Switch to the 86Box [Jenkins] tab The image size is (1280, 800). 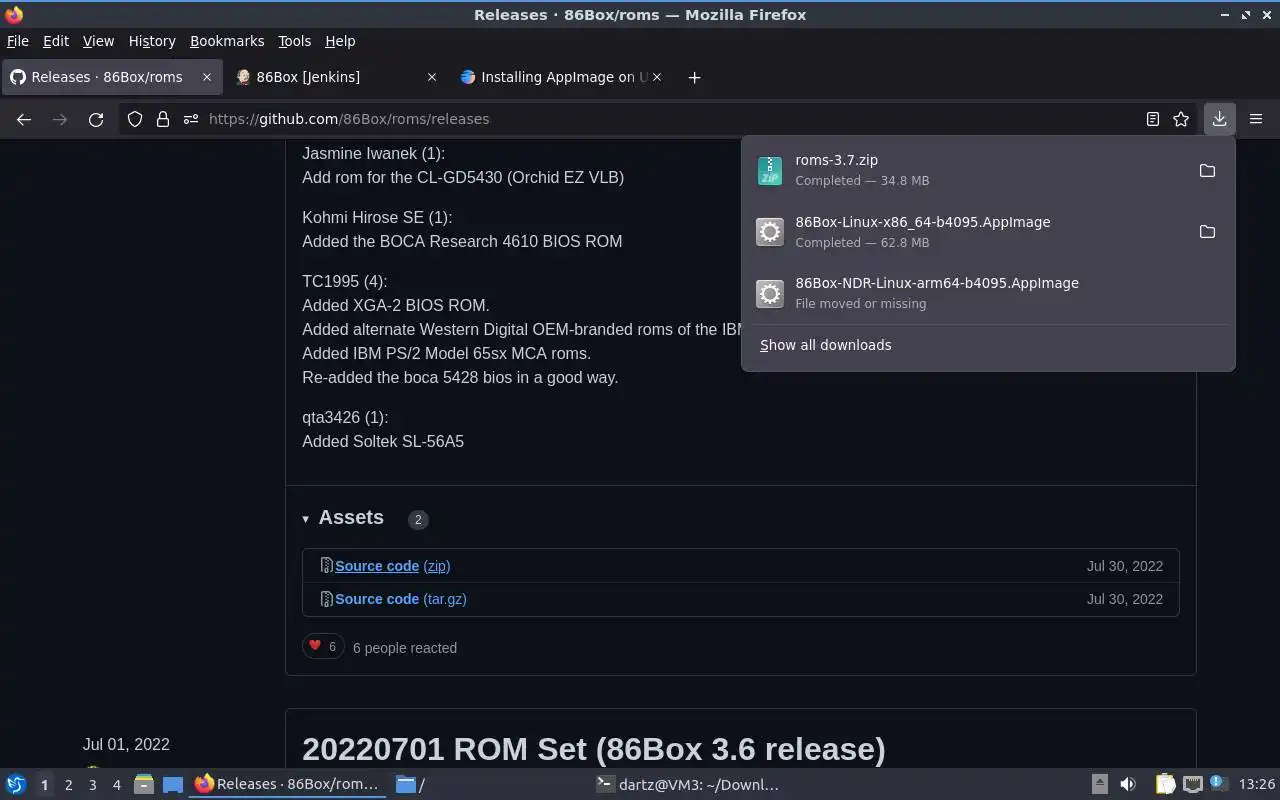pos(337,77)
